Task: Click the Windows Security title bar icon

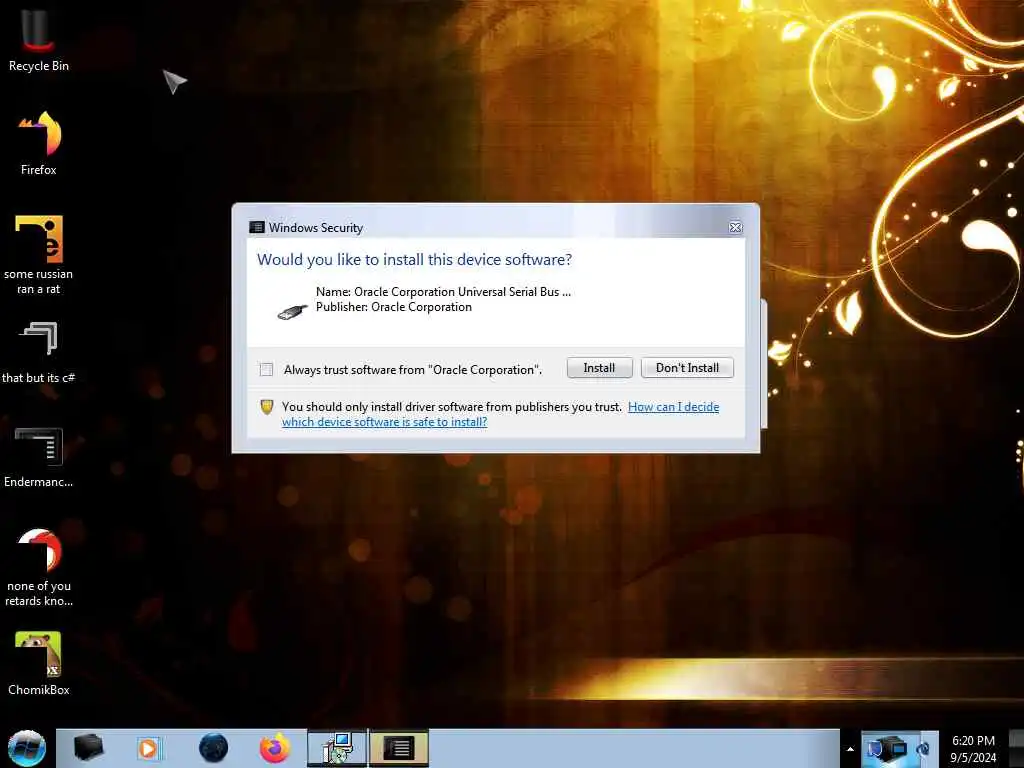Action: coord(257,227)
